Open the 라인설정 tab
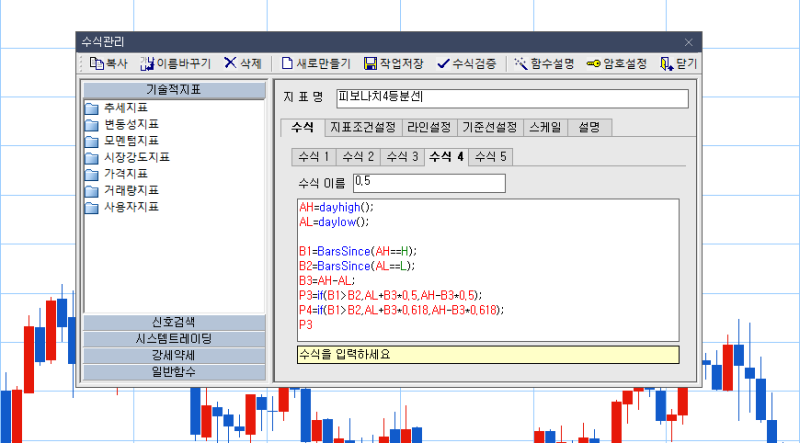Viewport: 800px width, 443px height. 430,127
